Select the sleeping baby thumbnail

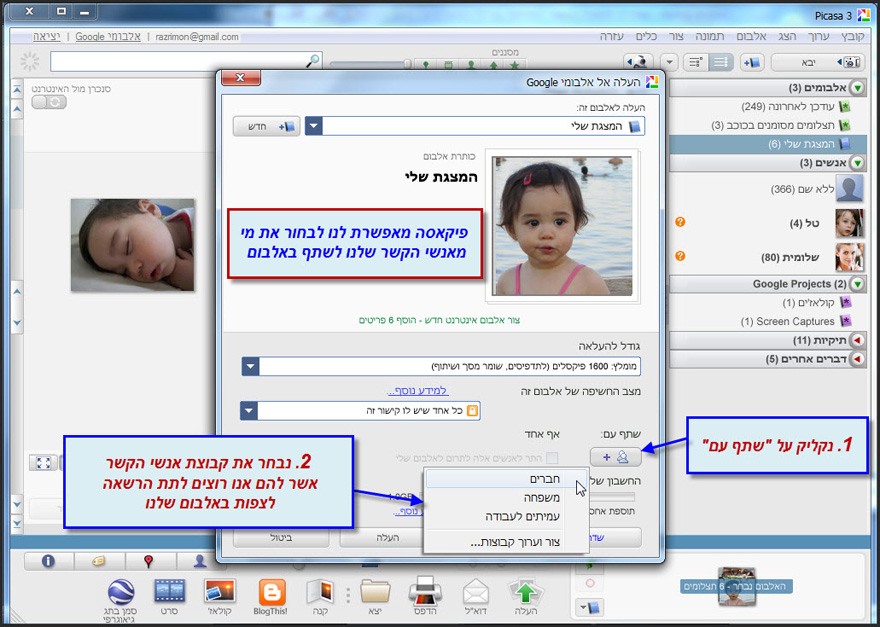click(132, 244)
